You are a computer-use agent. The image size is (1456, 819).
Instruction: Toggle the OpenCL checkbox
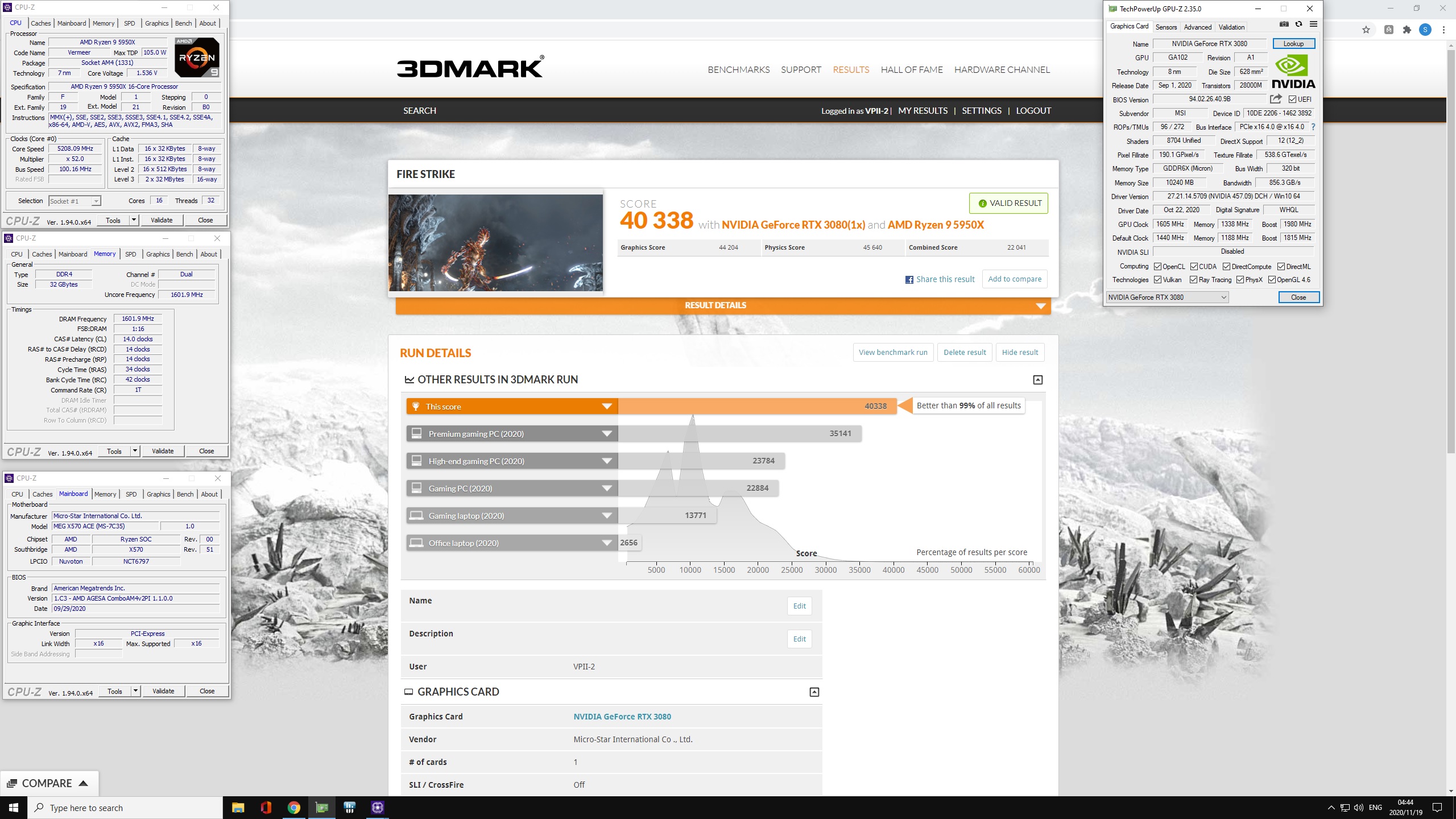point(1157,267)
